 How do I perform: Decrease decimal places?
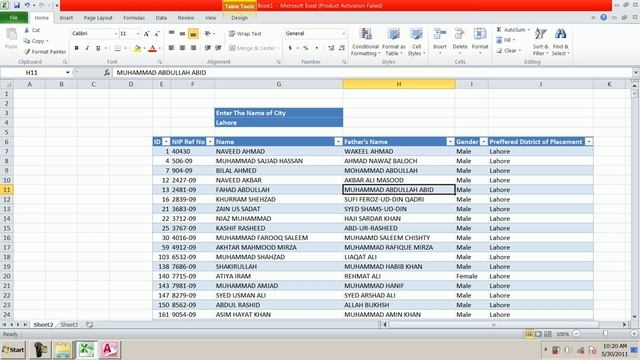pos(342,48)
